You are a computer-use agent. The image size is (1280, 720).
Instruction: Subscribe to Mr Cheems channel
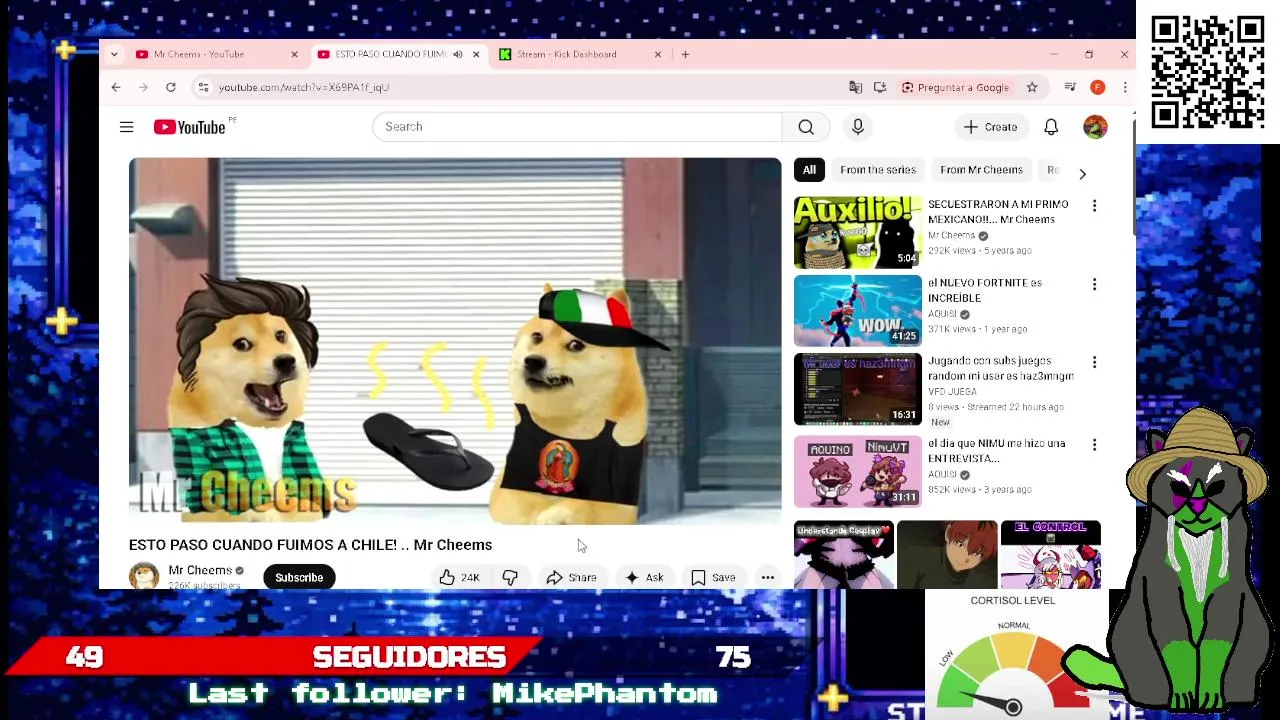[299, 577]
